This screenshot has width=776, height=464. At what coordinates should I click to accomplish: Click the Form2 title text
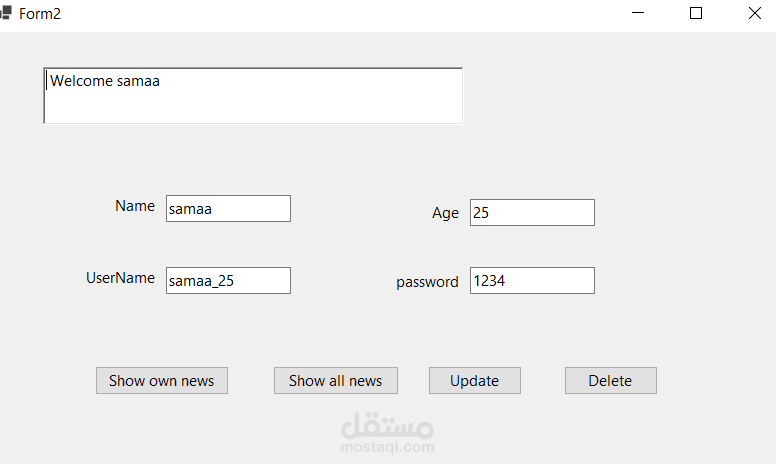coord(40,14)
